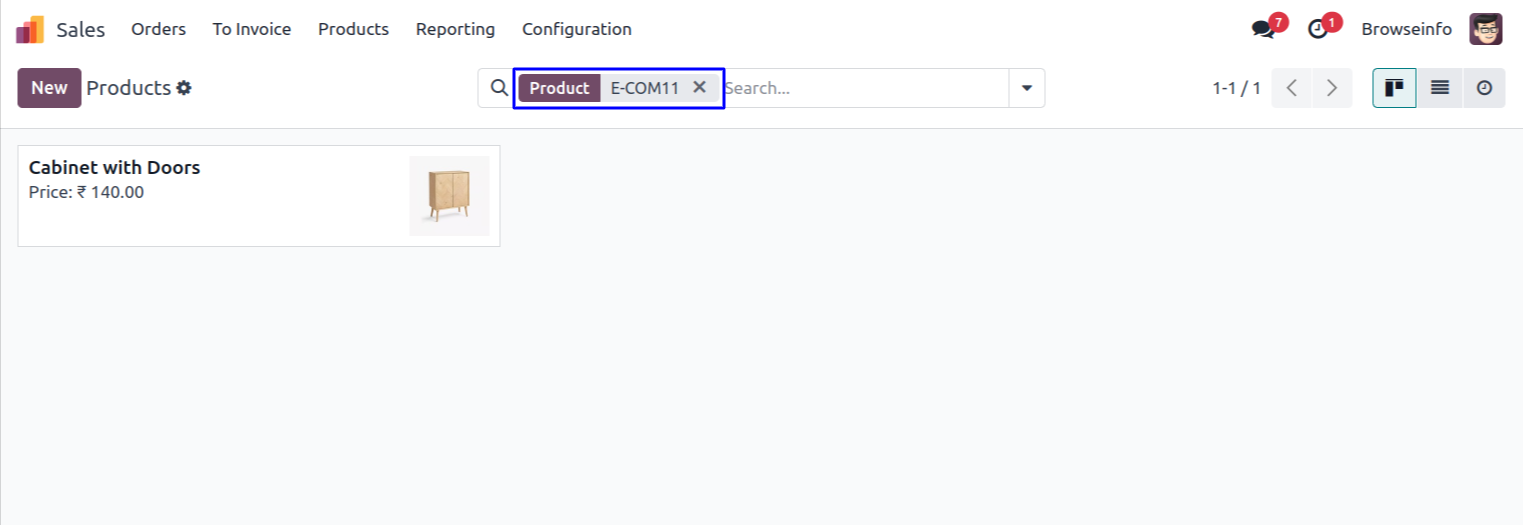Open the To Invoice menu
Image resolution: width=1523 pixels, height=525 pixels.
(252, 29)
